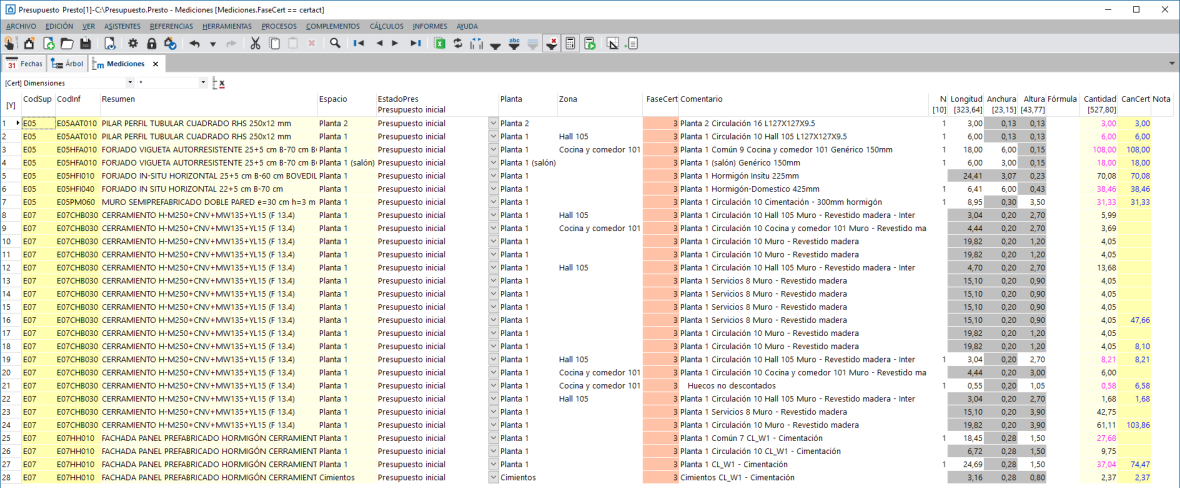
Task: Open EstadoPres dropdown in row 5
Action: [x=494, y=175]
